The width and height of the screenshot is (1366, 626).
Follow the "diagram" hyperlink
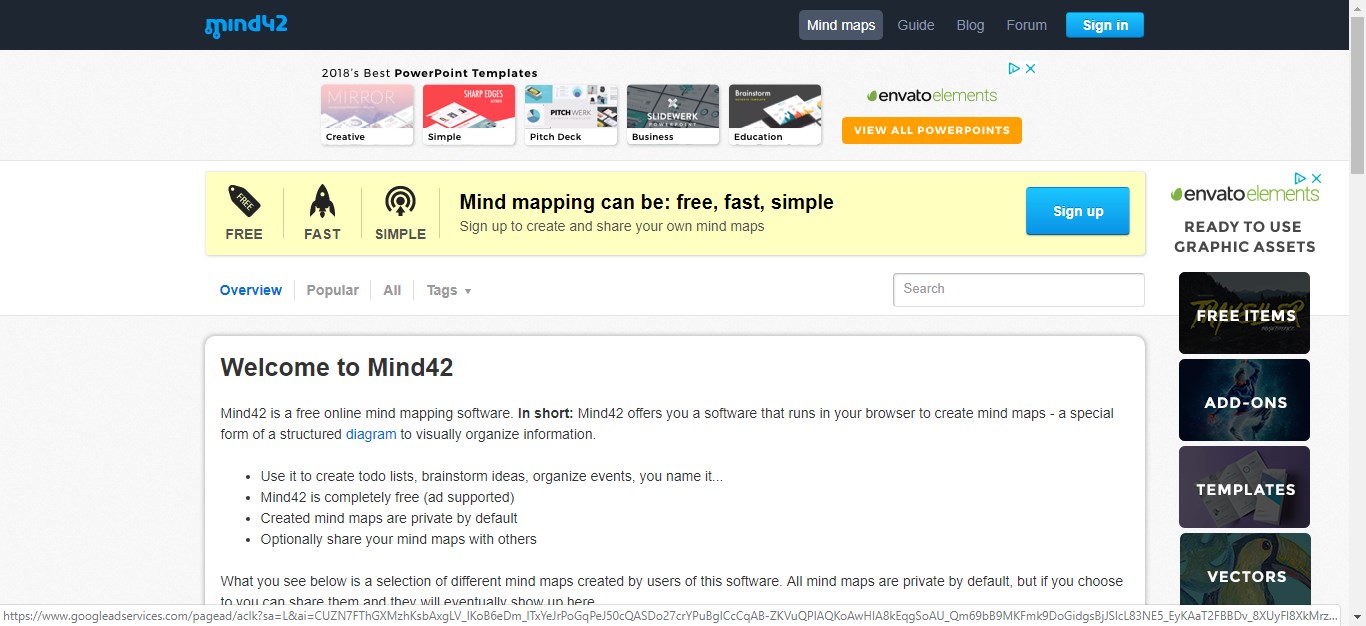371,434
